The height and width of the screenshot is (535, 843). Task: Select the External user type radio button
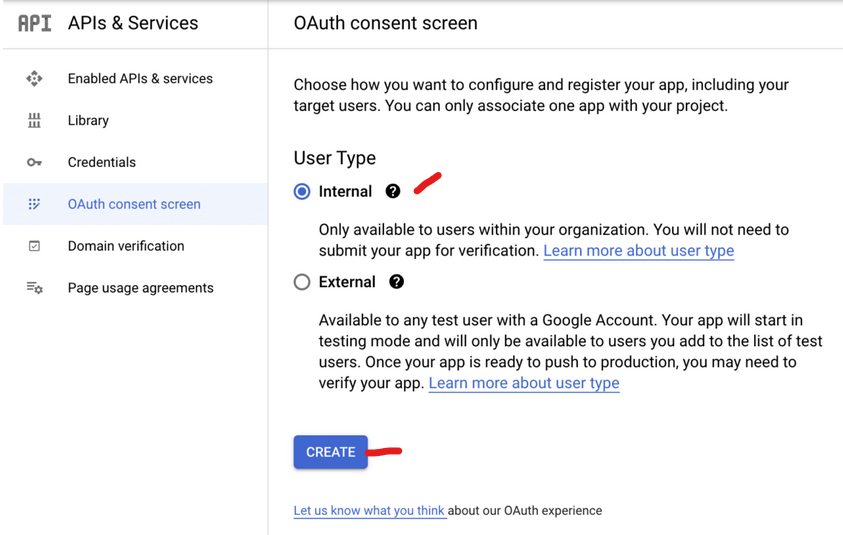point(302,282)
